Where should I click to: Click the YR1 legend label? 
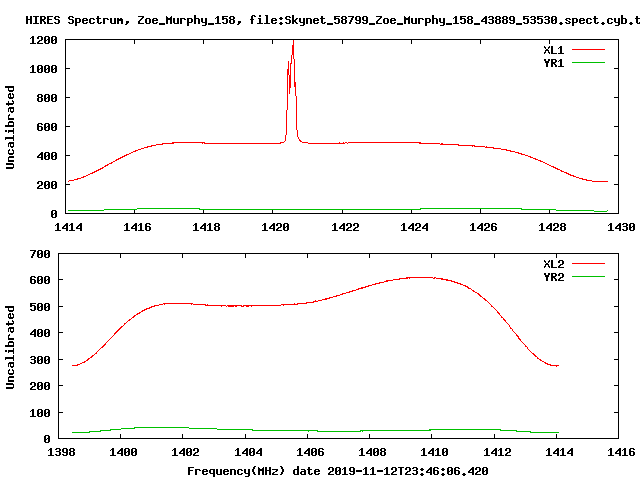tap(553, 63)
